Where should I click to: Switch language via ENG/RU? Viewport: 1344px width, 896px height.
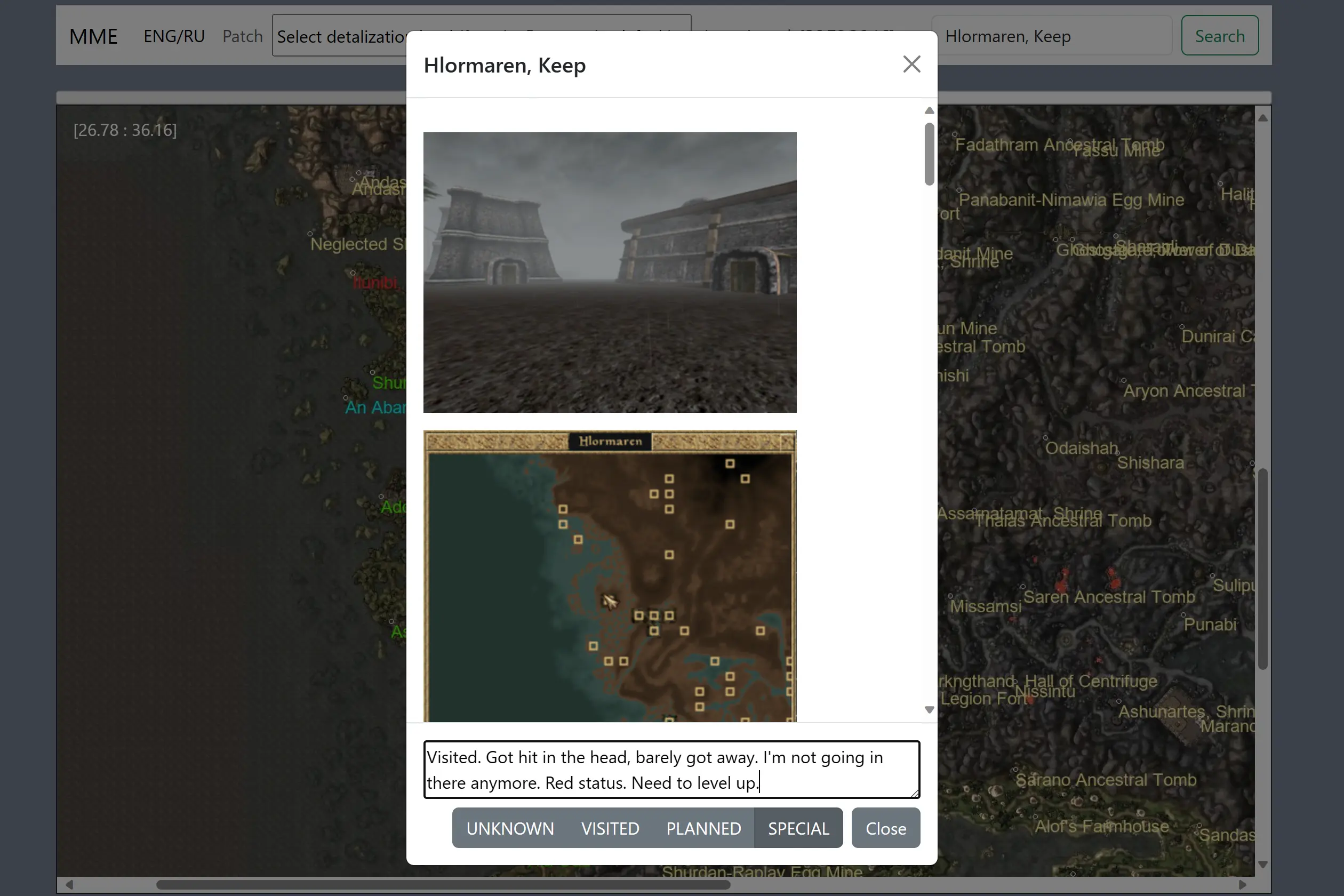(174, 36)
